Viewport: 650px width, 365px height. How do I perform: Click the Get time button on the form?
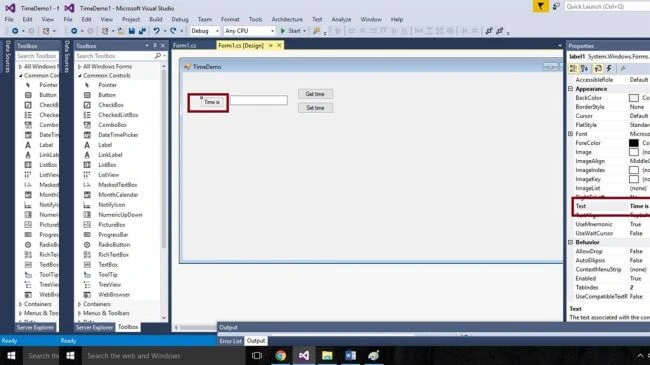(x=315, y=94)
